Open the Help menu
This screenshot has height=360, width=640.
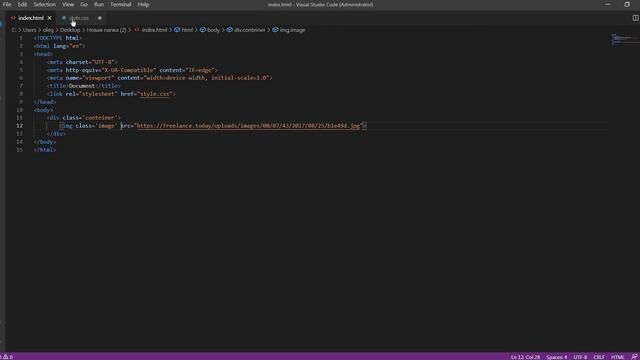click(x=143, y=4)
